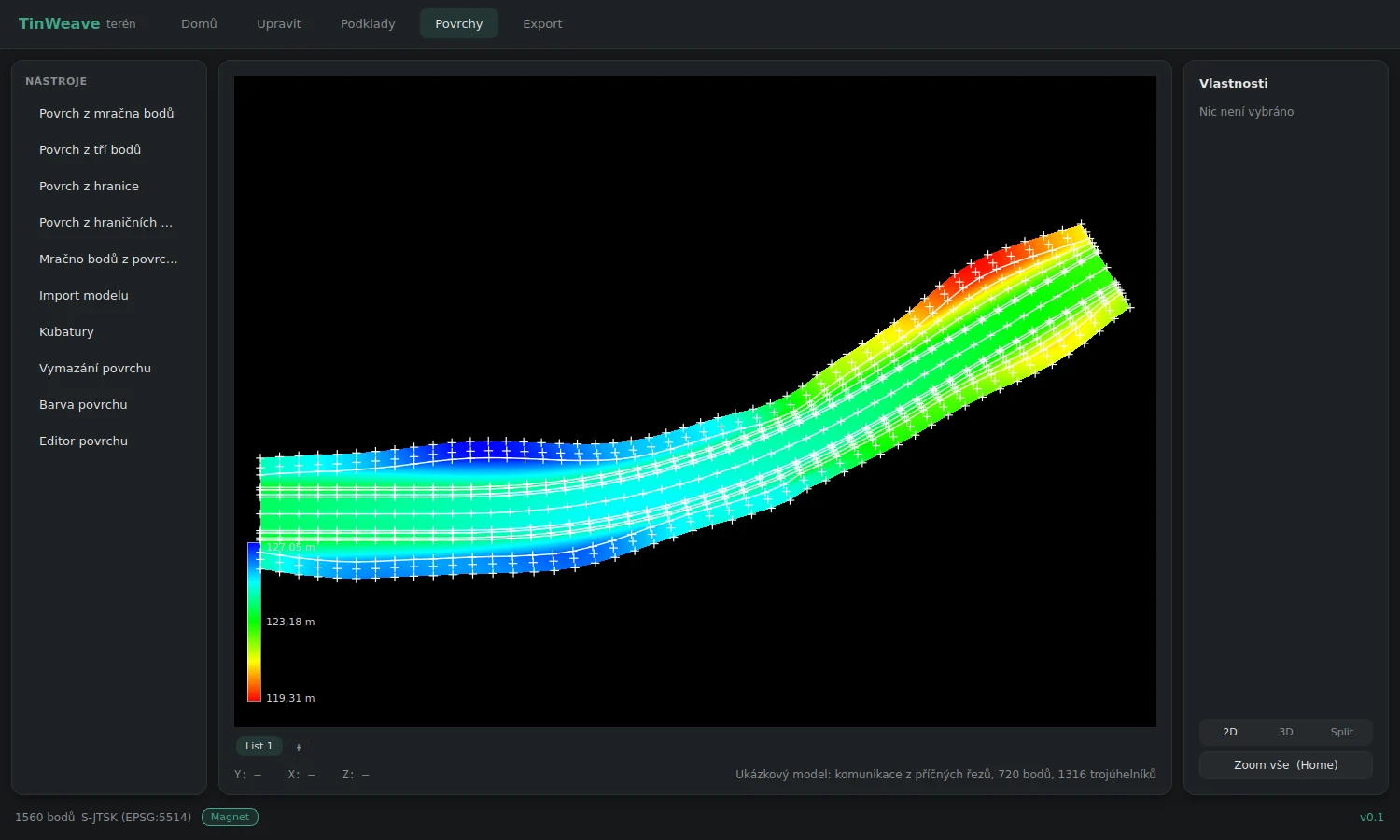Open the Podklady tab
This screenshot has width=1400, height=840.
[x=368, y=23]
